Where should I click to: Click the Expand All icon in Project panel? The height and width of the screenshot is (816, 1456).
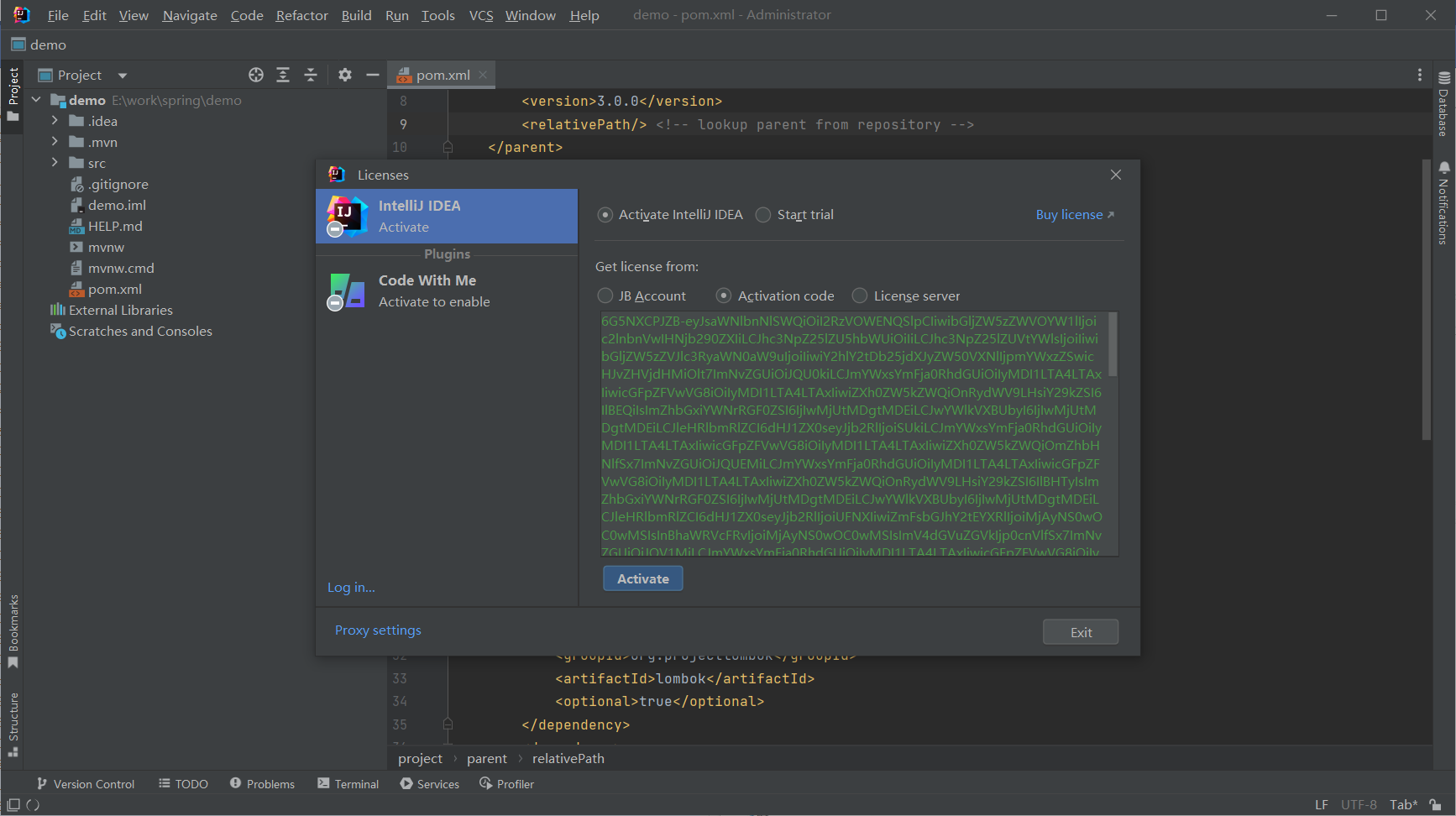(x=283, y=75)
